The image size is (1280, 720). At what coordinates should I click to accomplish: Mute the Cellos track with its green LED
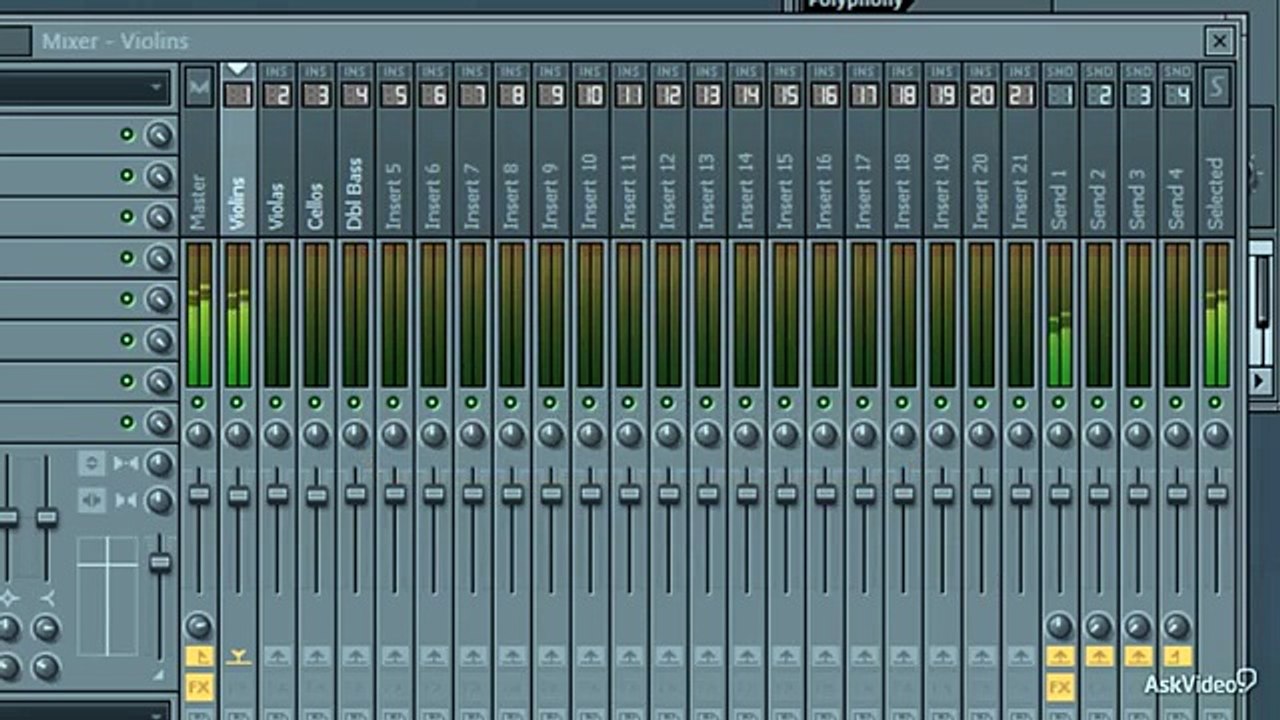tap(315, 402)
